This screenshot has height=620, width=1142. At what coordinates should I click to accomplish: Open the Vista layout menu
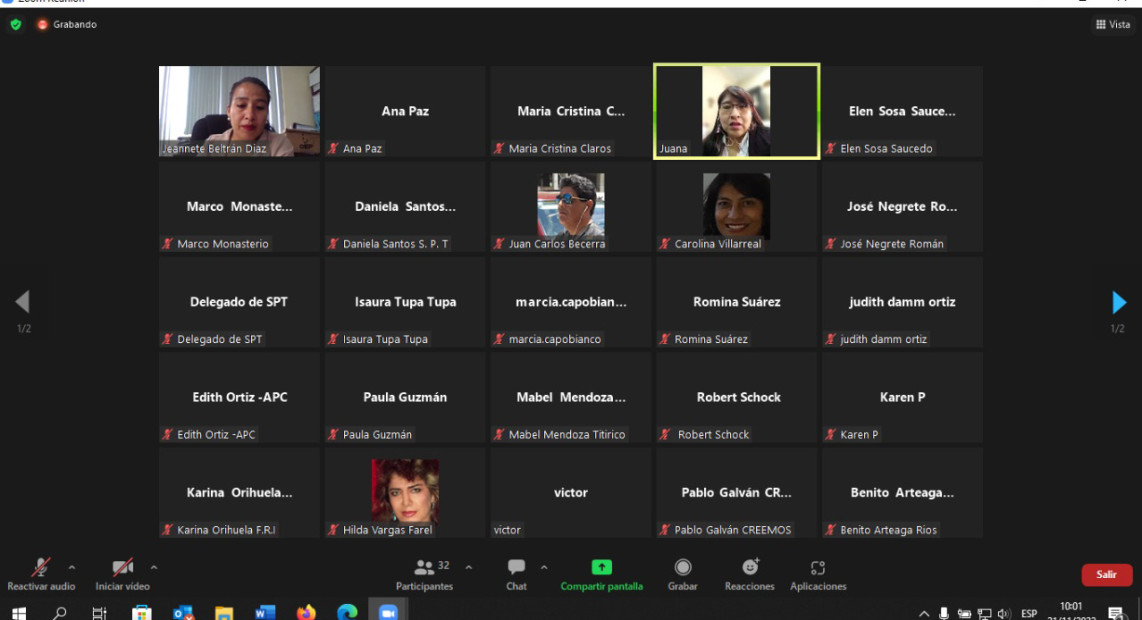click(x=1112, y=24)
